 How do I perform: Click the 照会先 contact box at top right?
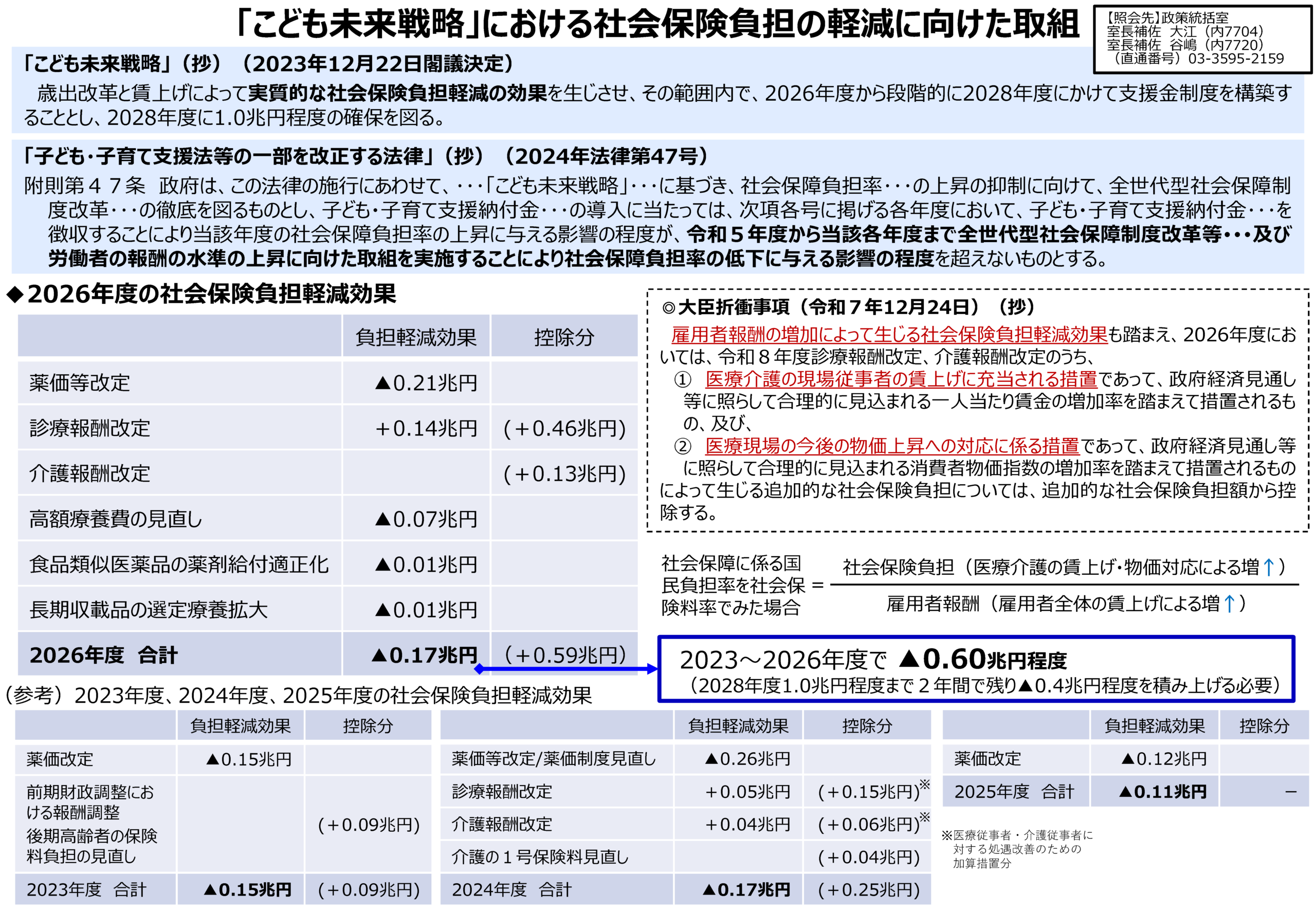pos(1202,39)
